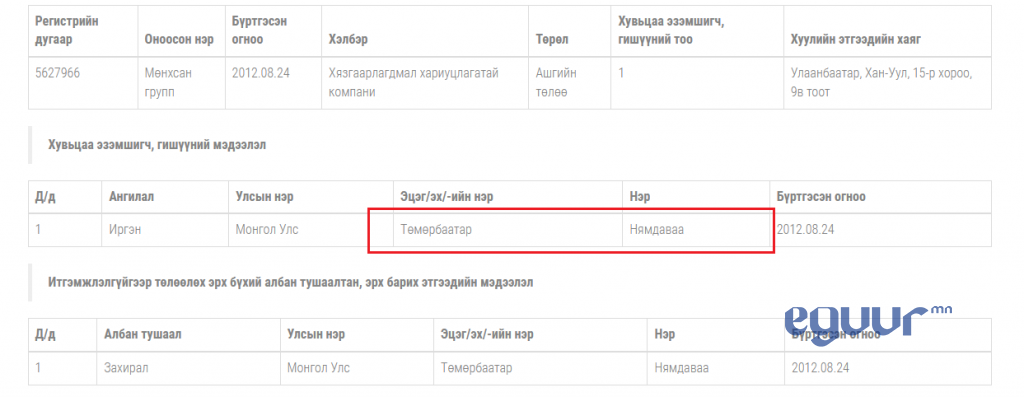Click the Хувьцаа эзэмшигч, гишүүний тоо header
This screenshot has height=397, width=1024.
671,30
